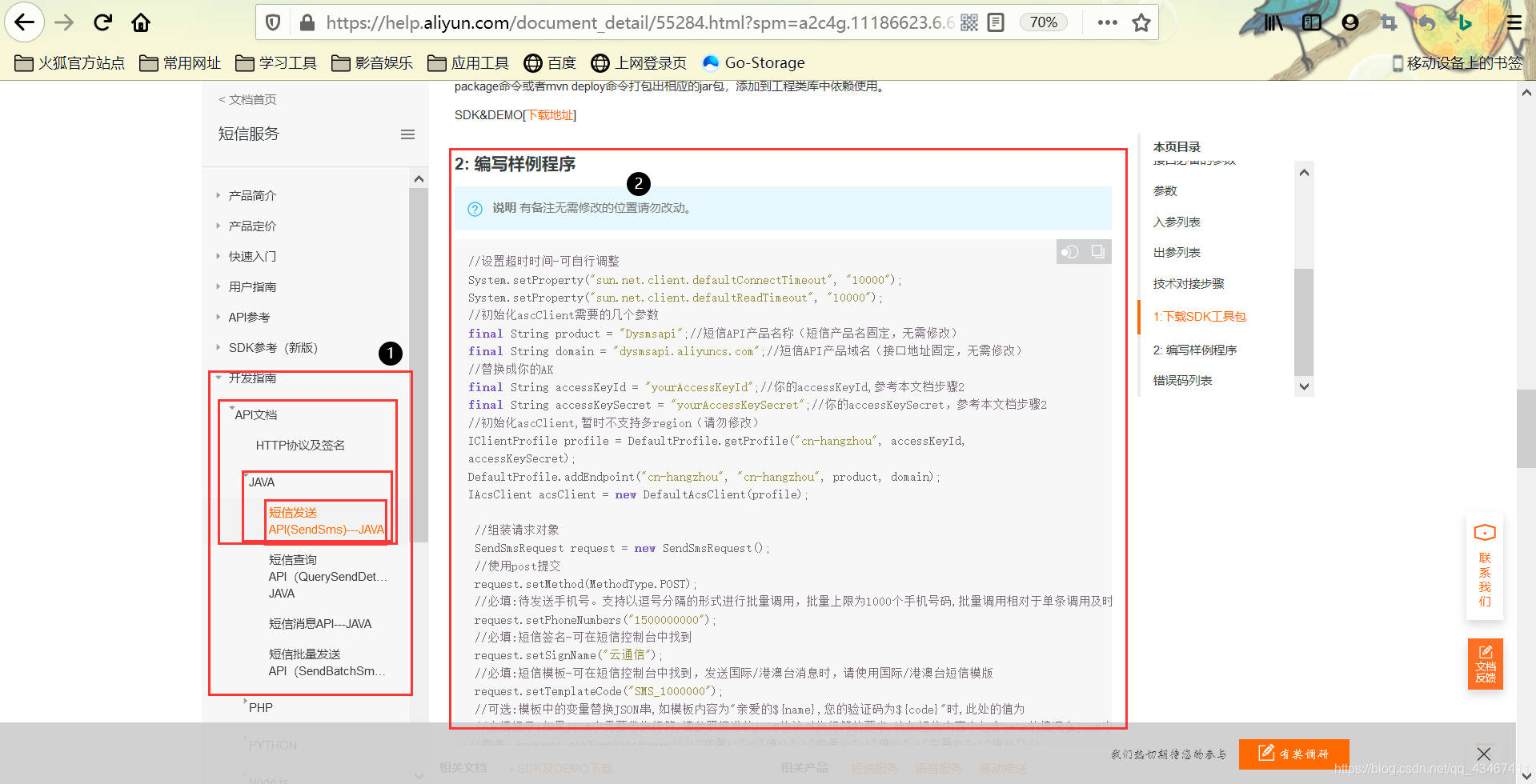Screen dimensions: 1536x784
Task: Expand the 快速入门 section arrow
Action: (218, 256)
